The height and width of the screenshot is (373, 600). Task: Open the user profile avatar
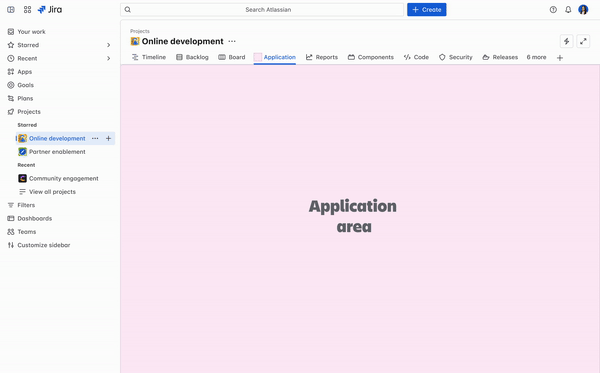pyautogui.click(x=583, y=10)
